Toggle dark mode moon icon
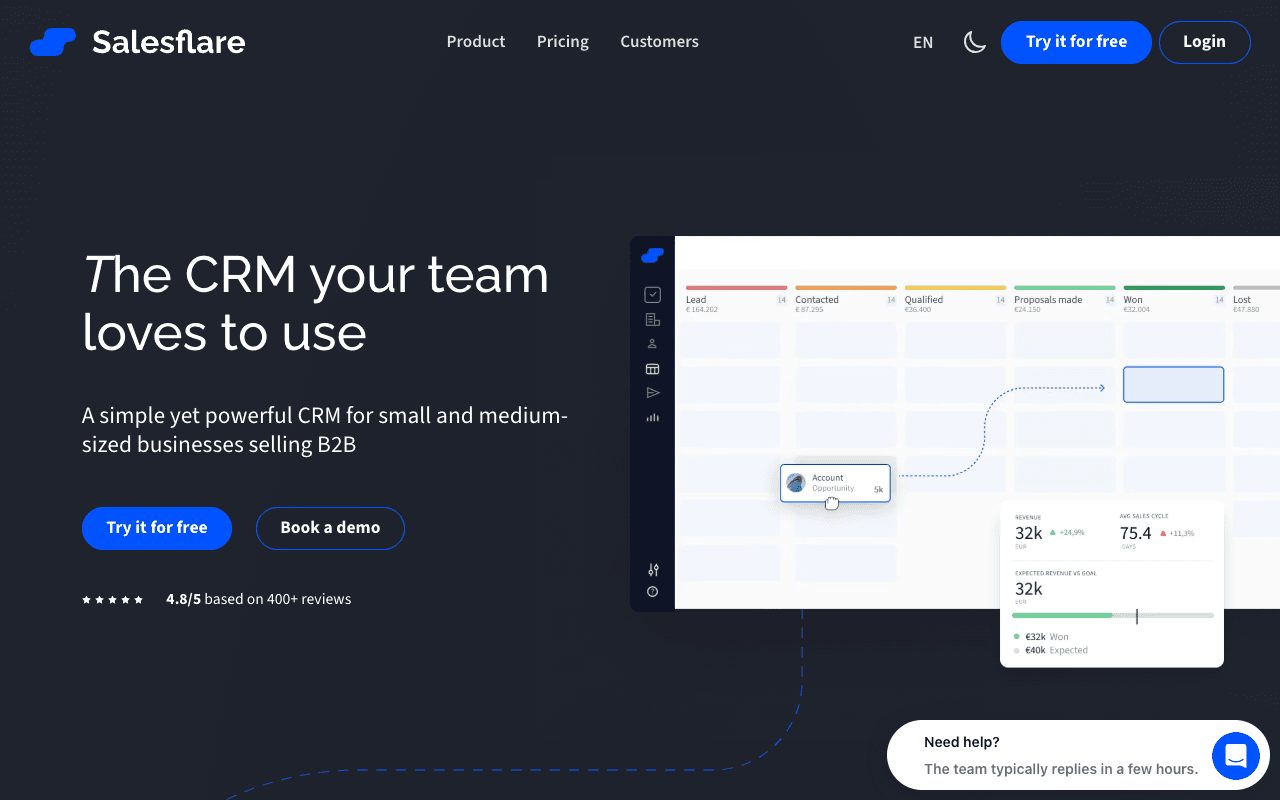Image resolution: width=1280 pixels, height=800 pixels. (x=975, y=42)
